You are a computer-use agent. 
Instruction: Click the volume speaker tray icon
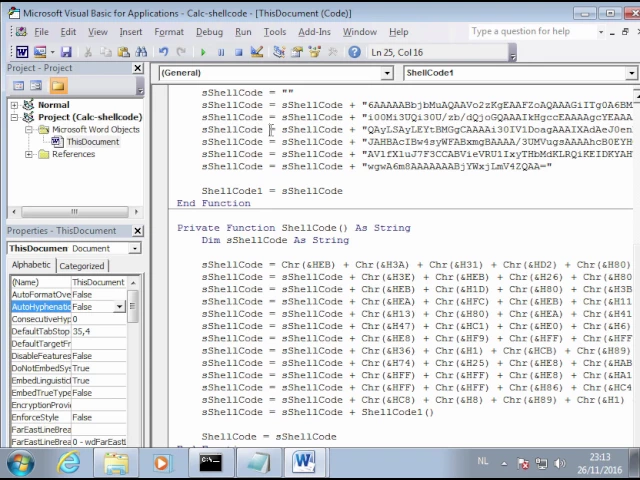pyautogui.click(x=559, y=463)
